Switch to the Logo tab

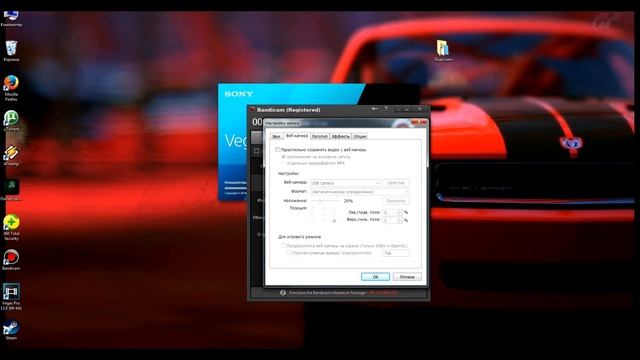click(320, 136)
